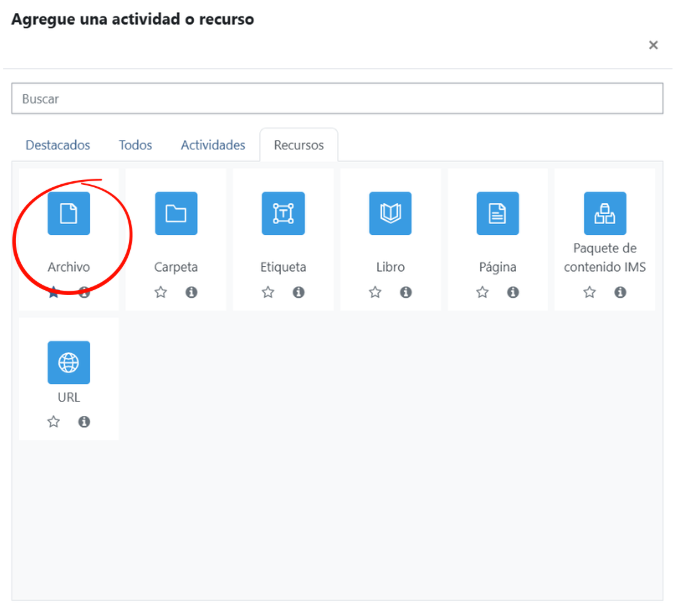676x613 pixels.
Task: Switch to the Destacados tab
Action: tap(58, 145)
